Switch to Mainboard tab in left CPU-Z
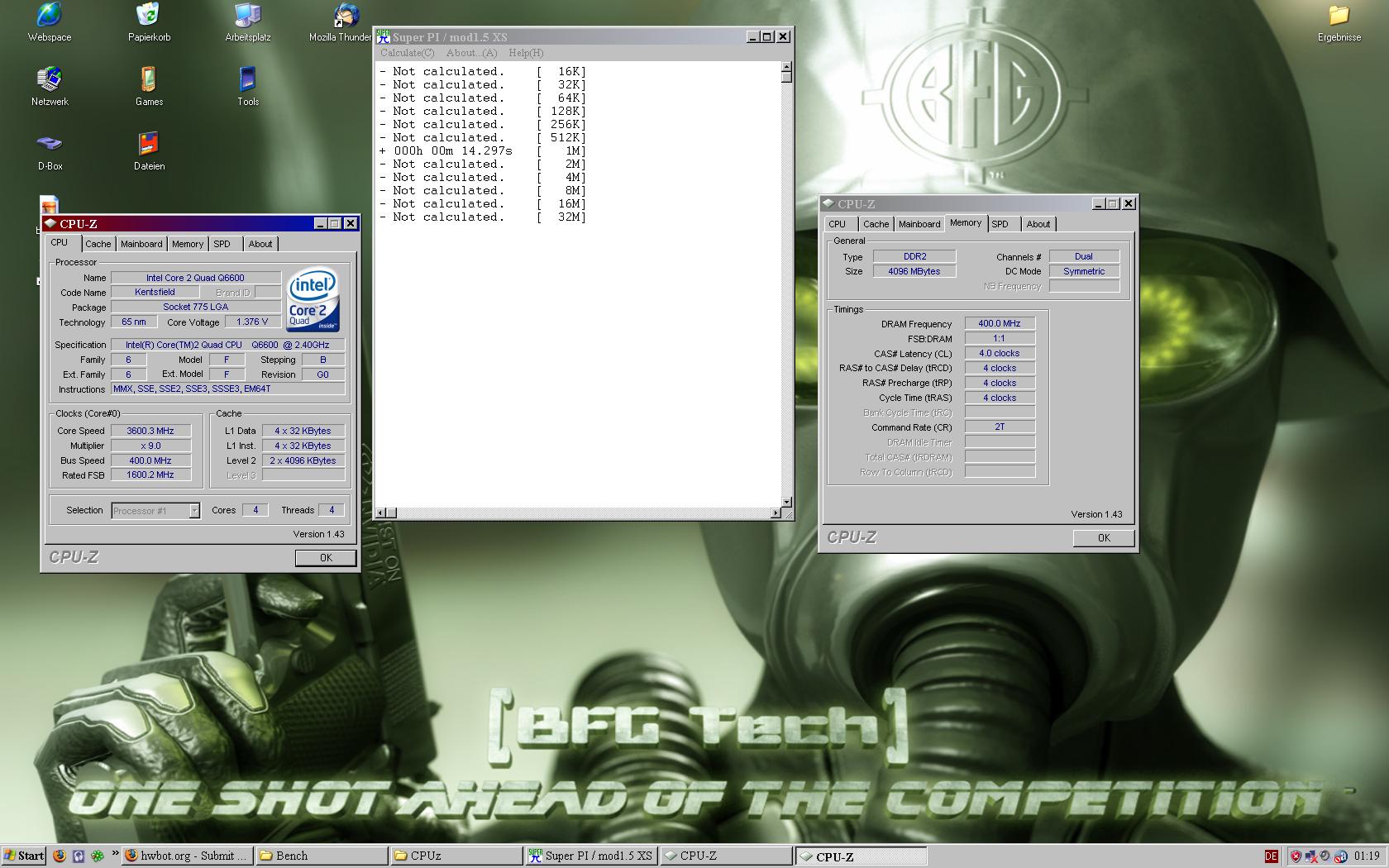Image resolution: width=1389 pixels, height=868 pixels. (141, 244)
